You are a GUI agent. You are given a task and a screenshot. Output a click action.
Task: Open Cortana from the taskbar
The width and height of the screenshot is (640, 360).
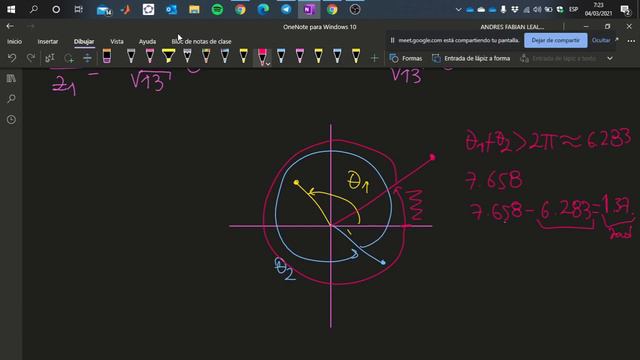point(56,9)
